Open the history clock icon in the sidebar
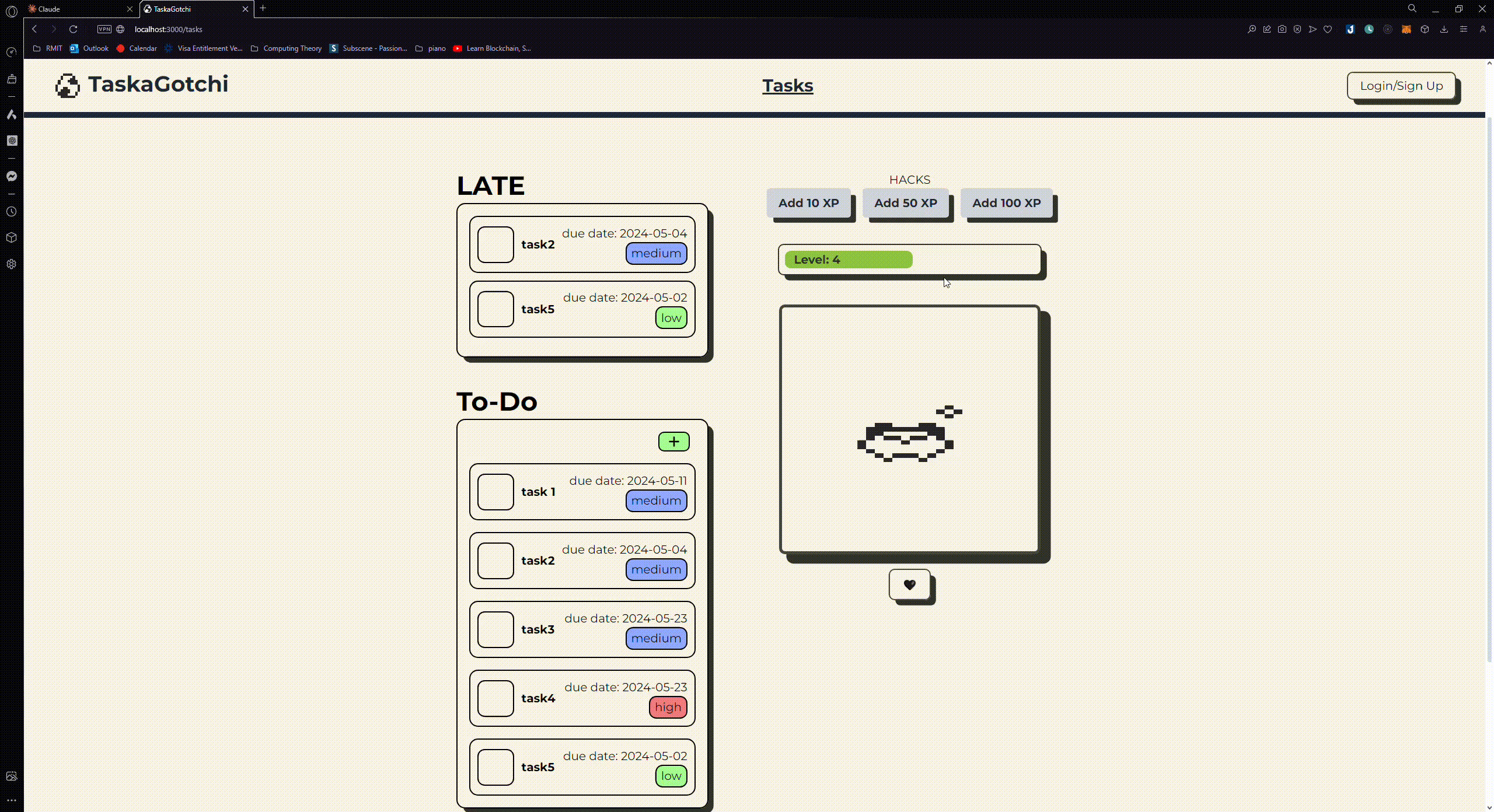Image resolution: width=1494 pixels, height=812 pixels. click(12, 212)
